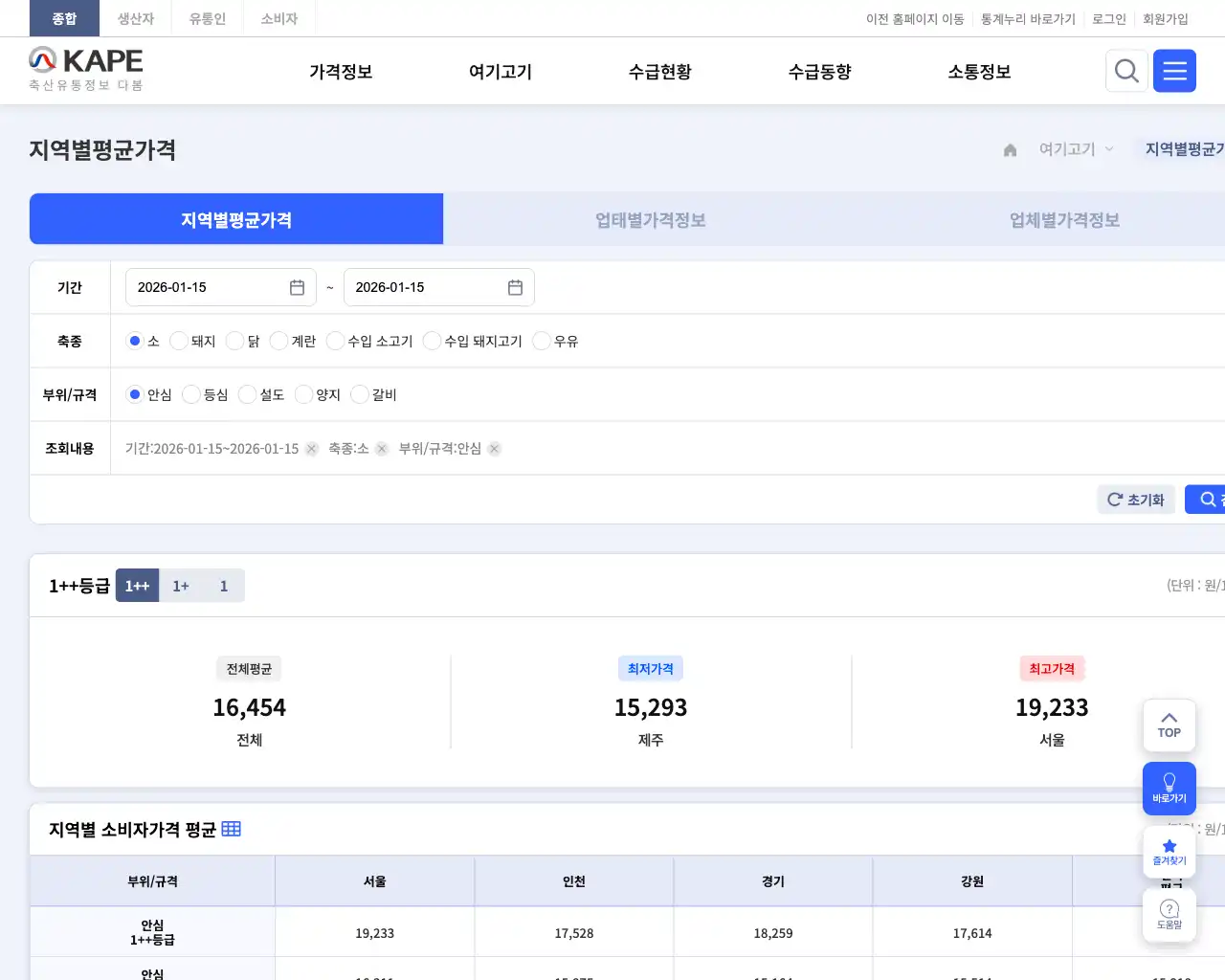Choose 계란 in the 축종 options
The width and height of the screenshot is (1225, 980).
pos(278,341)
